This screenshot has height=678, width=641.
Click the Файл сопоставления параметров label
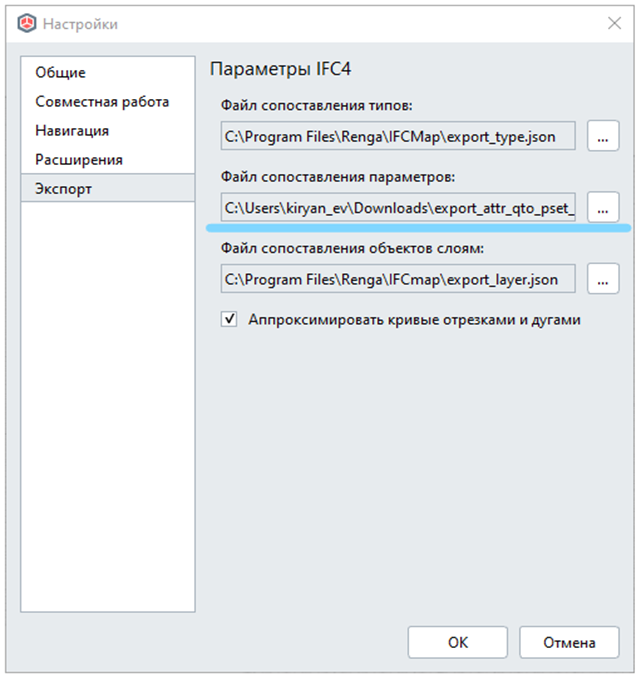point(338,177)
